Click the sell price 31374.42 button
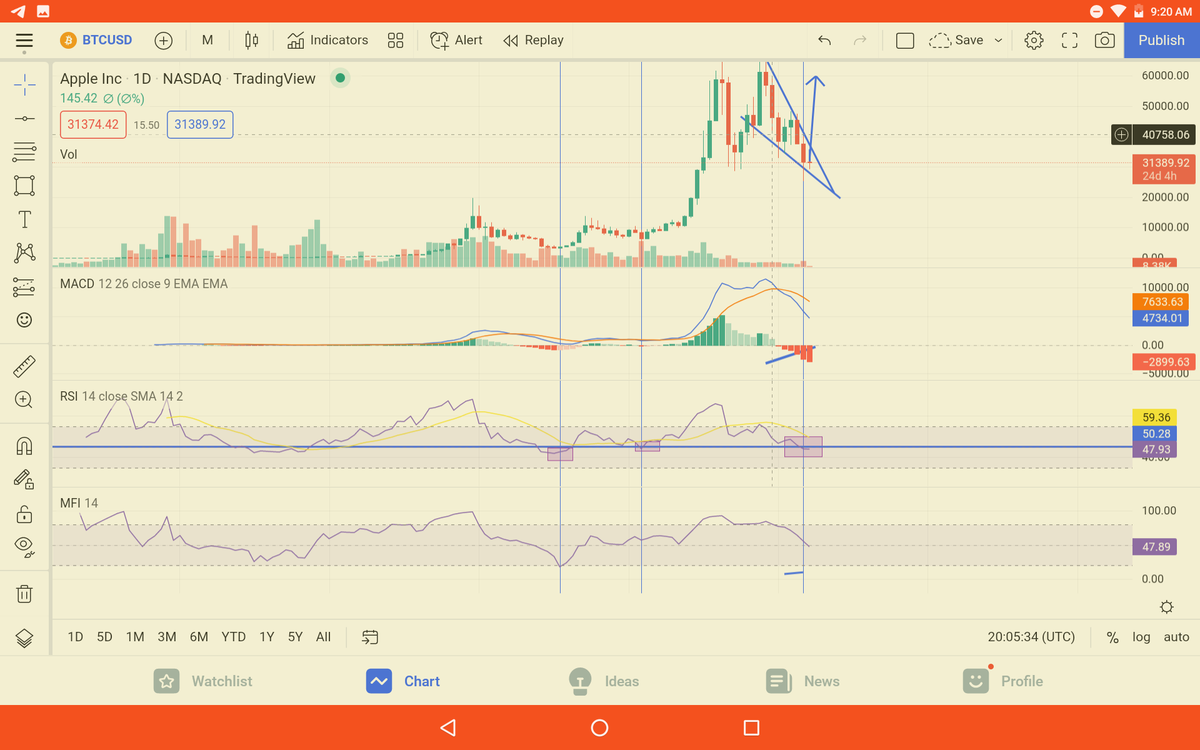This screenshot has height=750, width=1200. [x=93, y=125]
